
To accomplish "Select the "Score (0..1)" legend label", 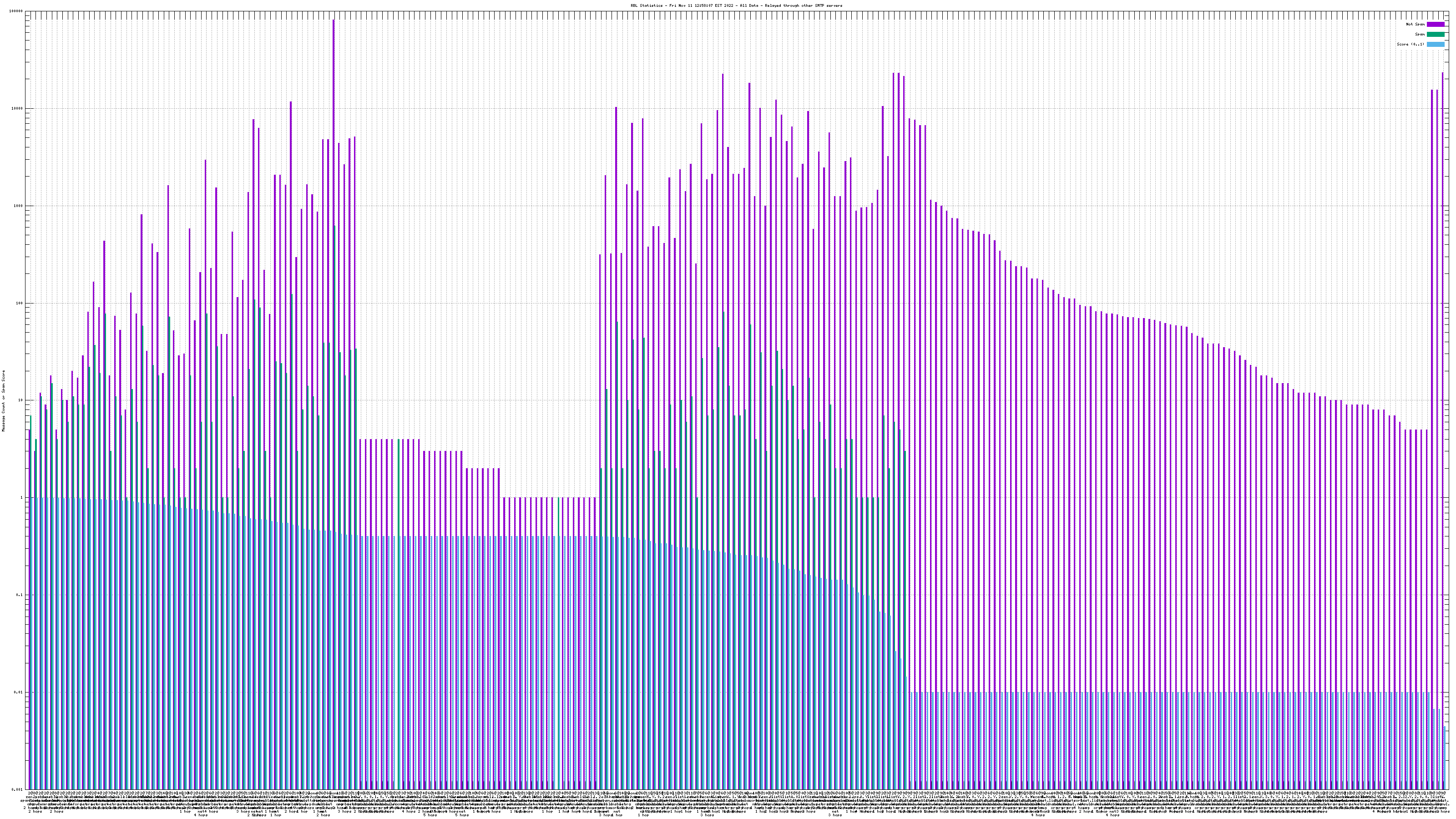I will [1410, 44].
